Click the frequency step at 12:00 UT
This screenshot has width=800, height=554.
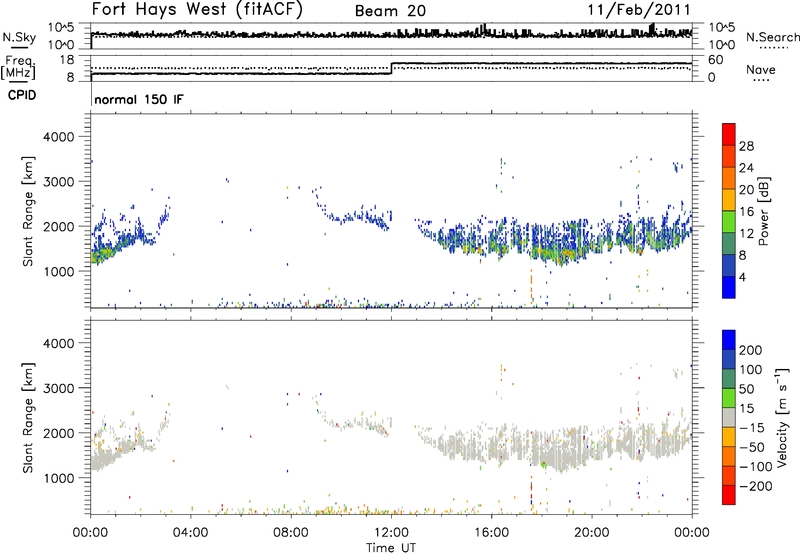pyautogui.click(x=391, y=68)
